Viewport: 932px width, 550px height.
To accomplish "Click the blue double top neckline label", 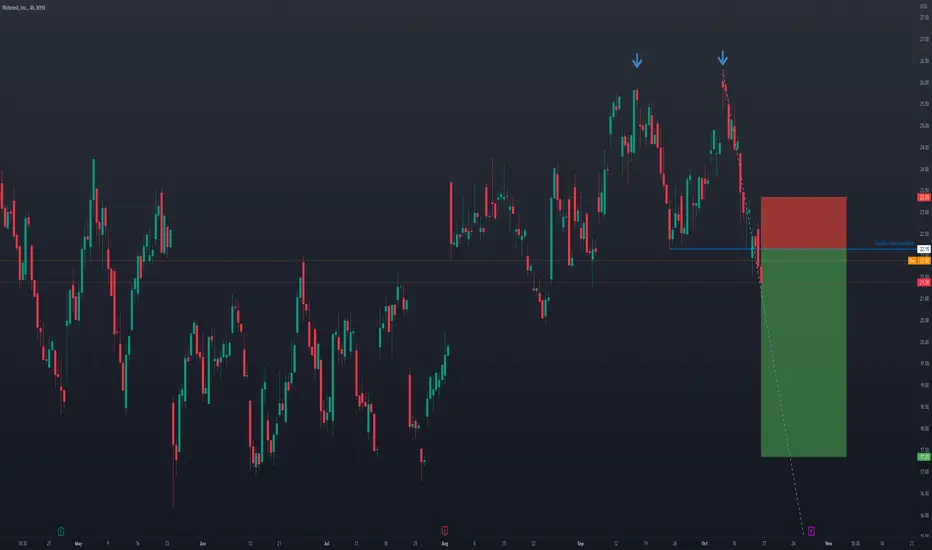I will (894, 243).
